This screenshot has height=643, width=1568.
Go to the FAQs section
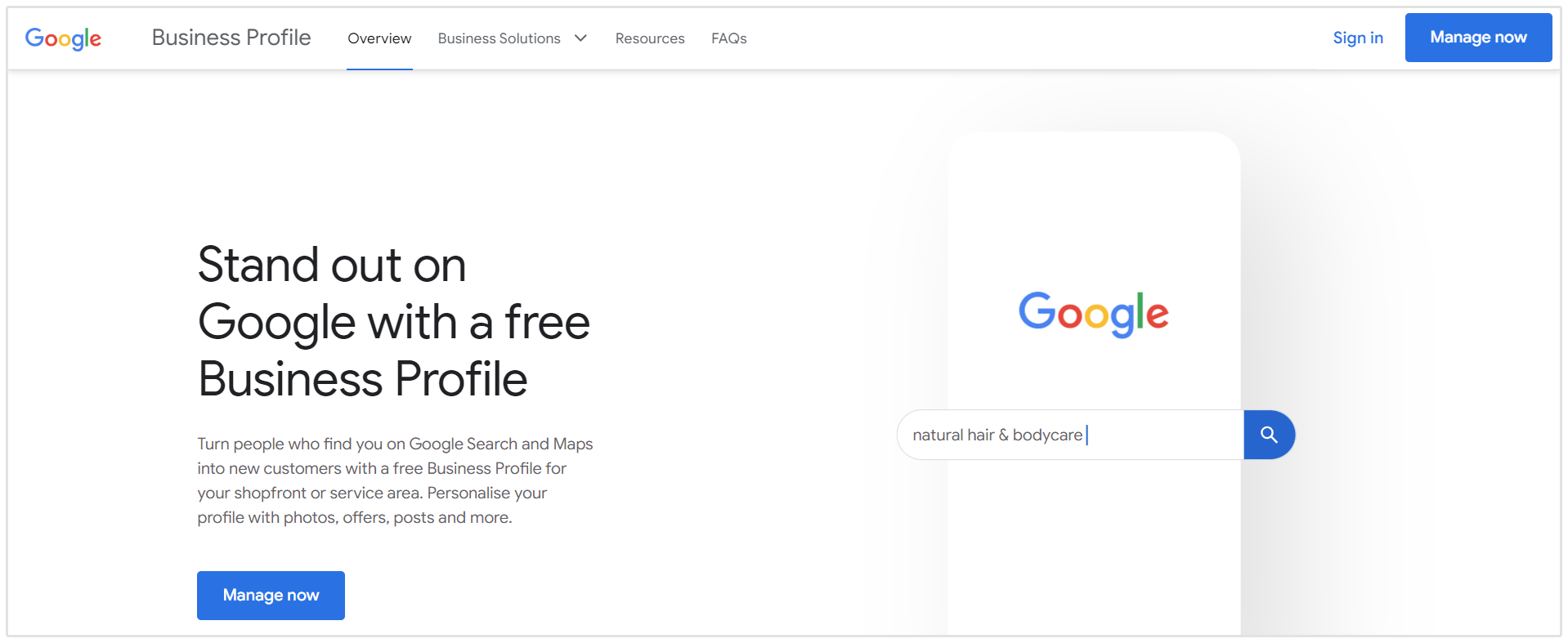pyautogui.click(x=728, y=38)
